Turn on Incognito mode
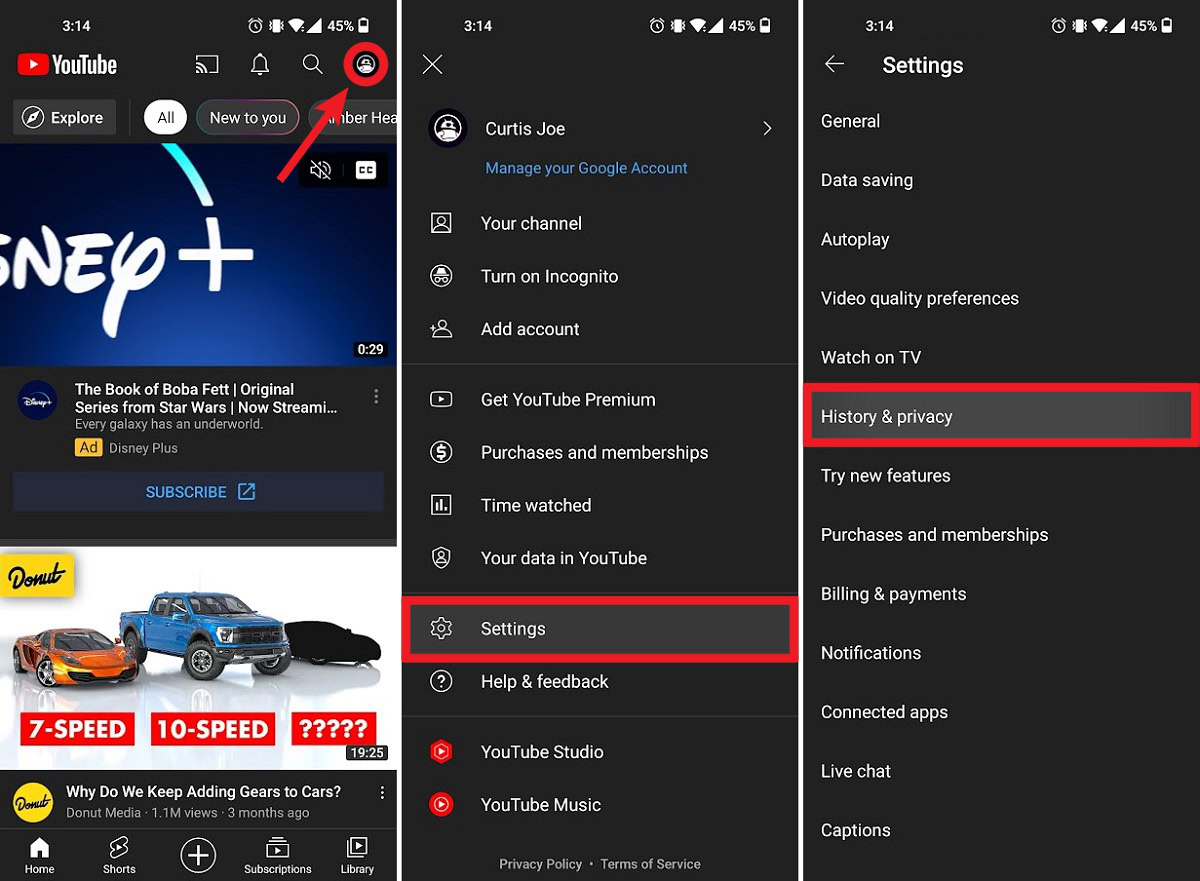Viewport: 1200px width, 881px height. coord(600,276)
